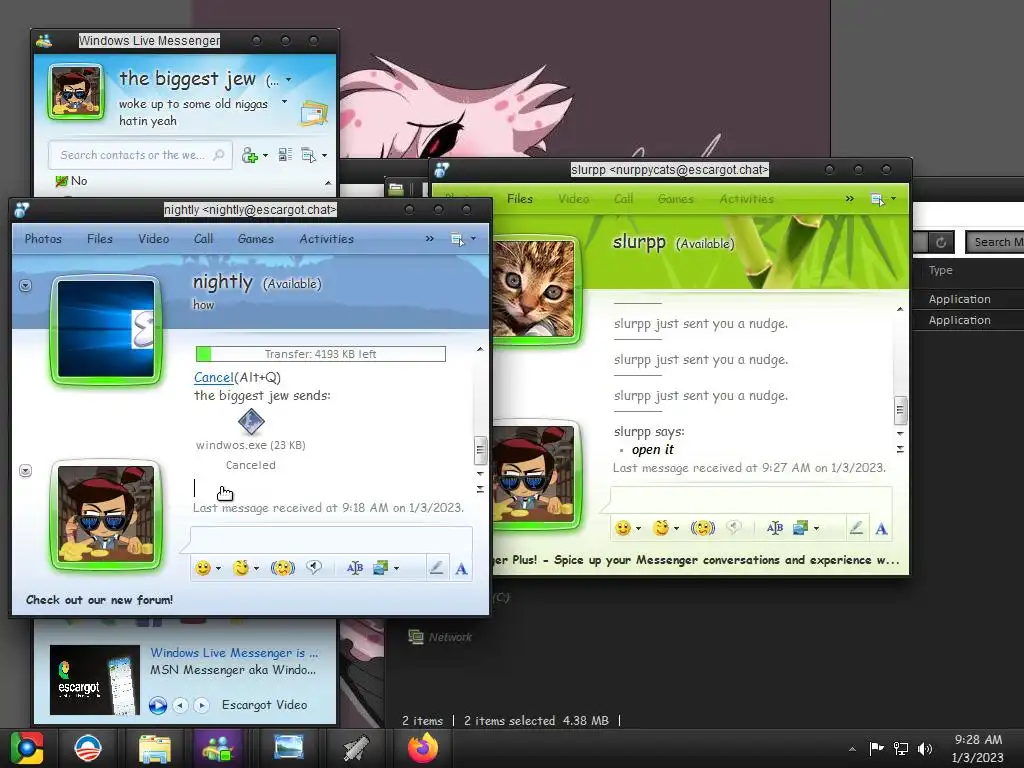Image resolution: width=1024 pixels, height=768 pixels.
Task: Click Messenger Plus! ad text in slurpp chat
Action: click(x=697, y=560)
